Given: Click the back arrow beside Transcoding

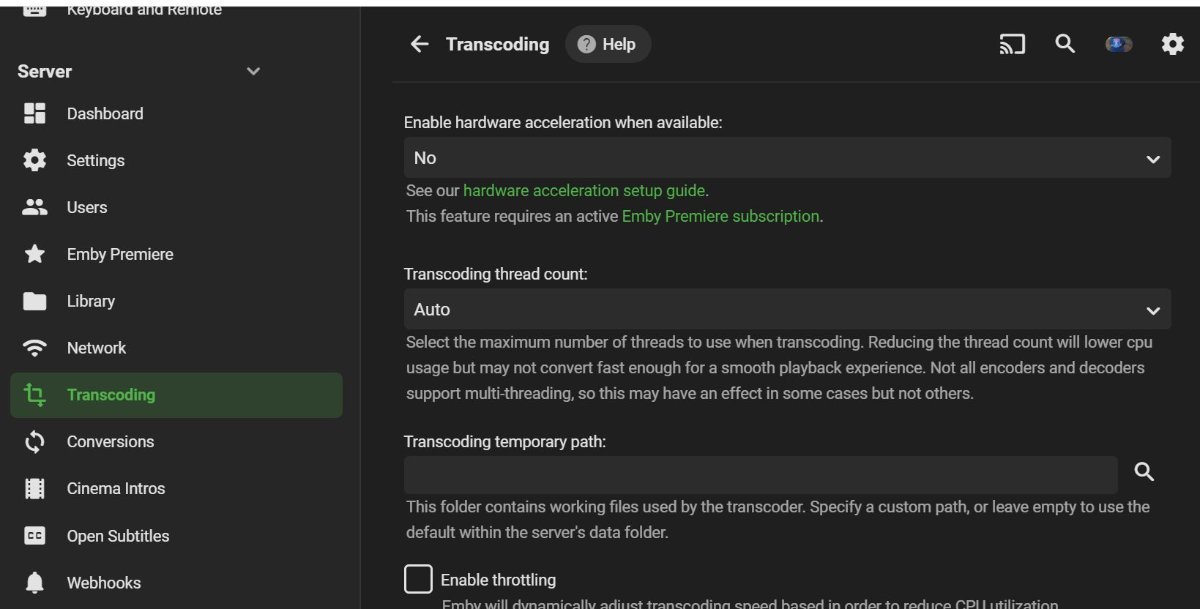Looking at the screenshot, I should point(420,44).
